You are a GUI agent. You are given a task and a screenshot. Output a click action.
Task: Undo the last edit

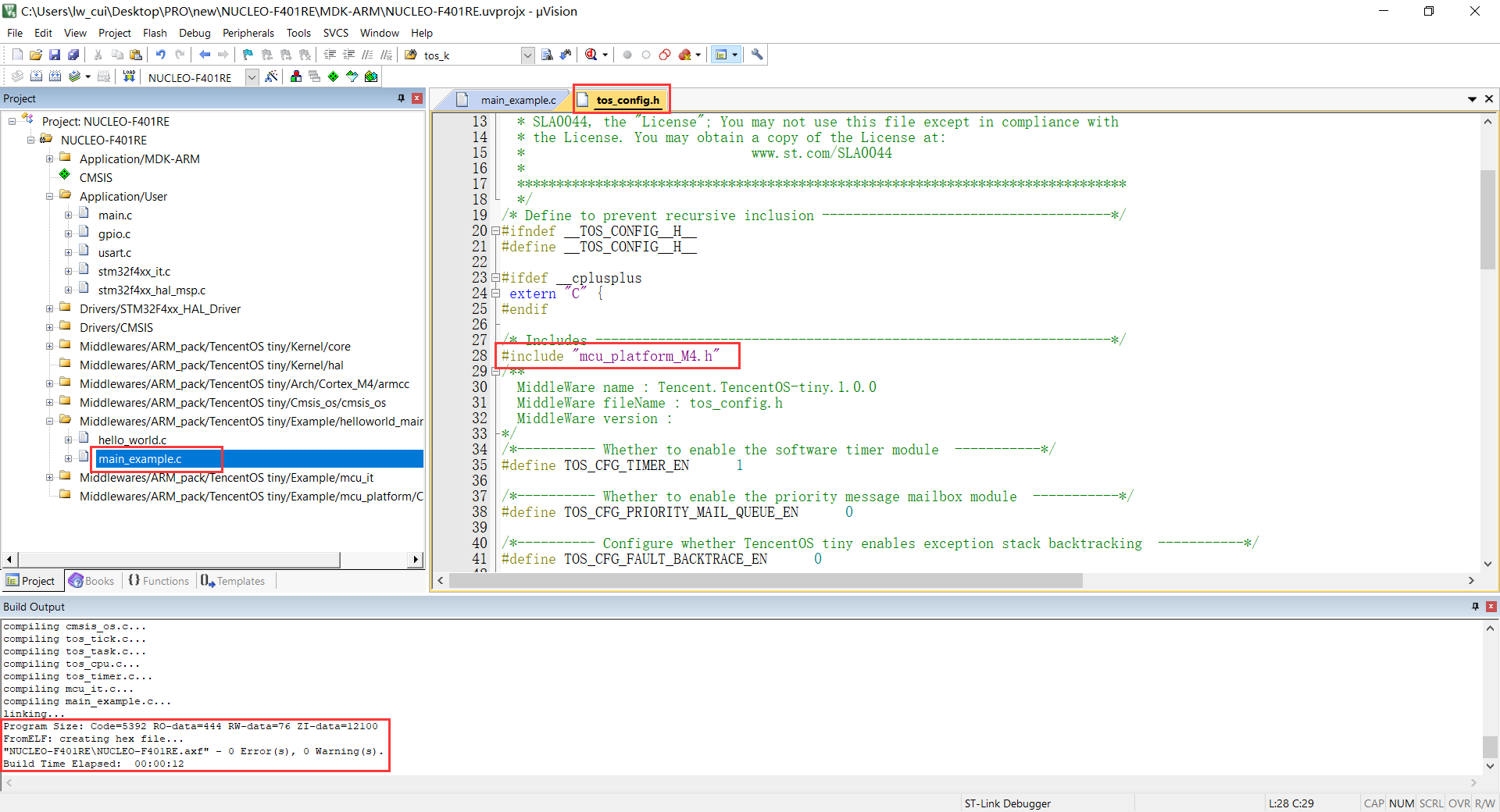click(x=161, y=55)
